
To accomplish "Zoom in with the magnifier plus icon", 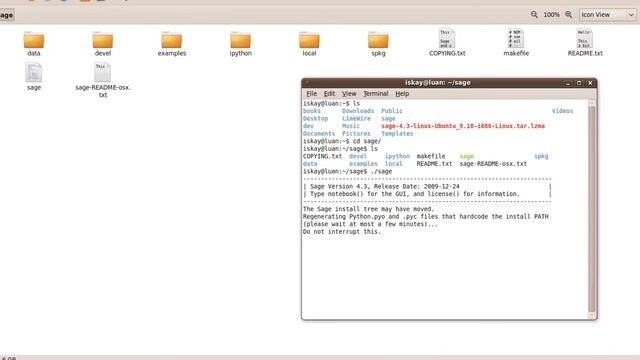I will (x=569, y=15).
